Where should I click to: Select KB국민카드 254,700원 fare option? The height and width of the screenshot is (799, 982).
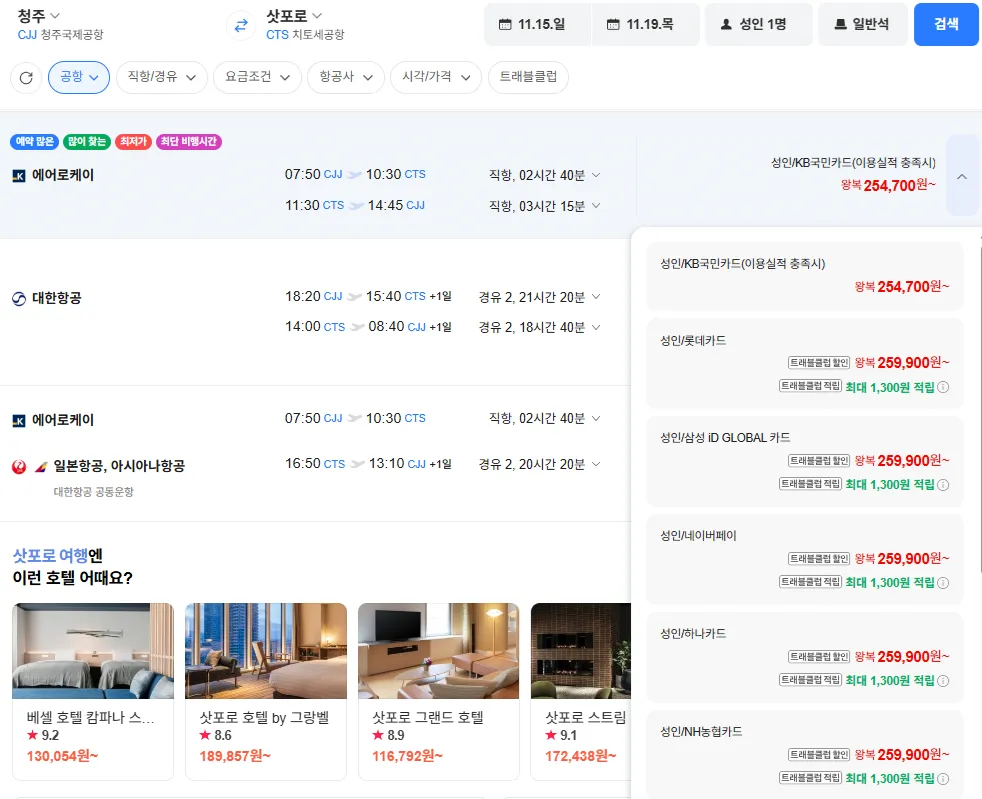805,276
